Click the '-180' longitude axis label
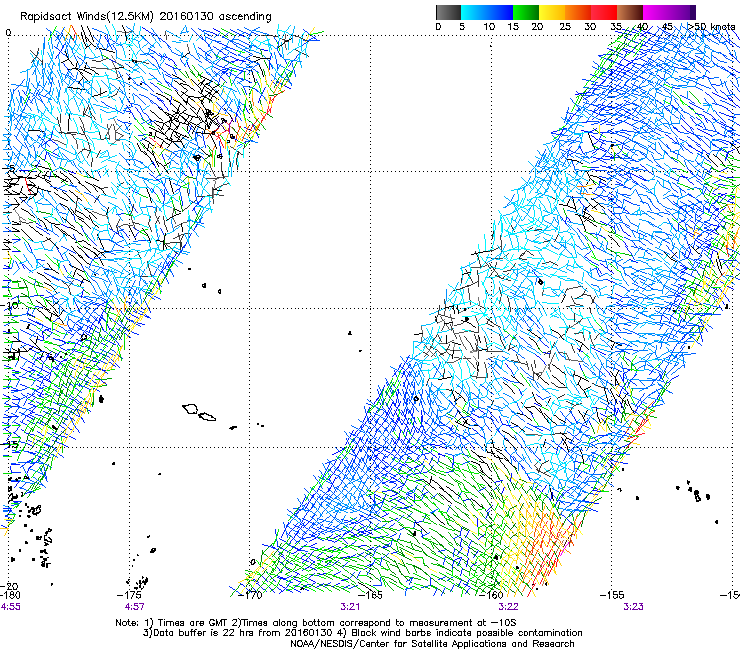740x650 pixels. [10, 595]
